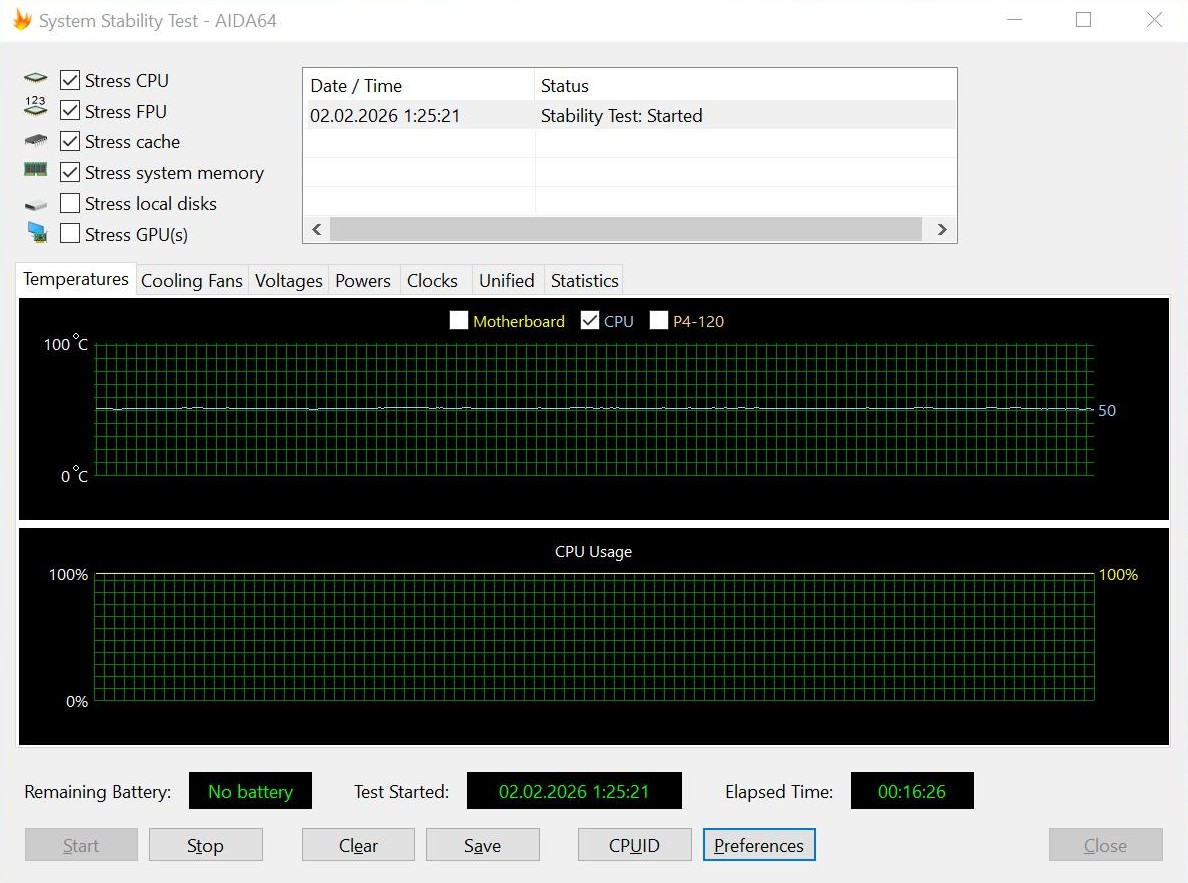The height and width of the screenshot is (883, 1188).
Task: Click the 123 FPU icon beside Stress FPU
Action: 36,107
